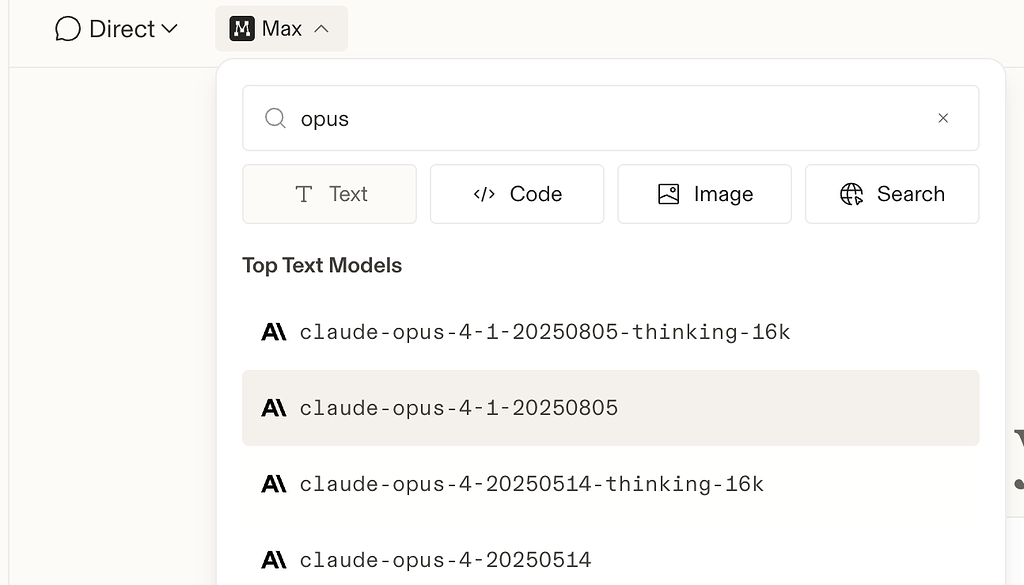Choose claude-opus-4-20250514 model
This screenshot has width=1024, height=585.
611,560
